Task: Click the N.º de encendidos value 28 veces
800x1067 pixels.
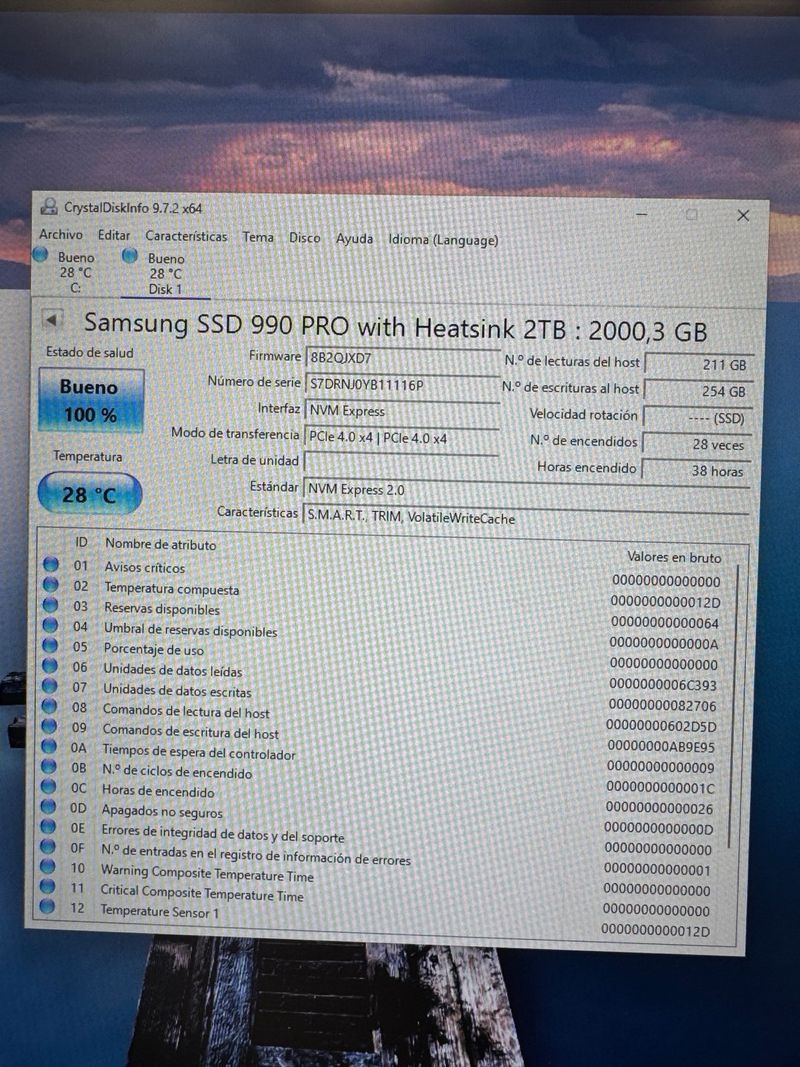Action: [x=697, y=444]
